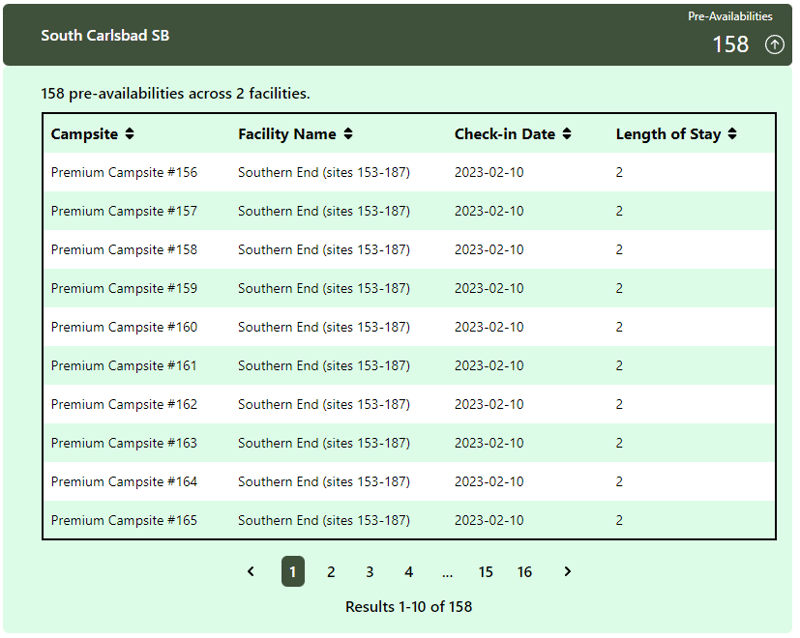Click the South Carlsbad SB header title

[105, 35]
